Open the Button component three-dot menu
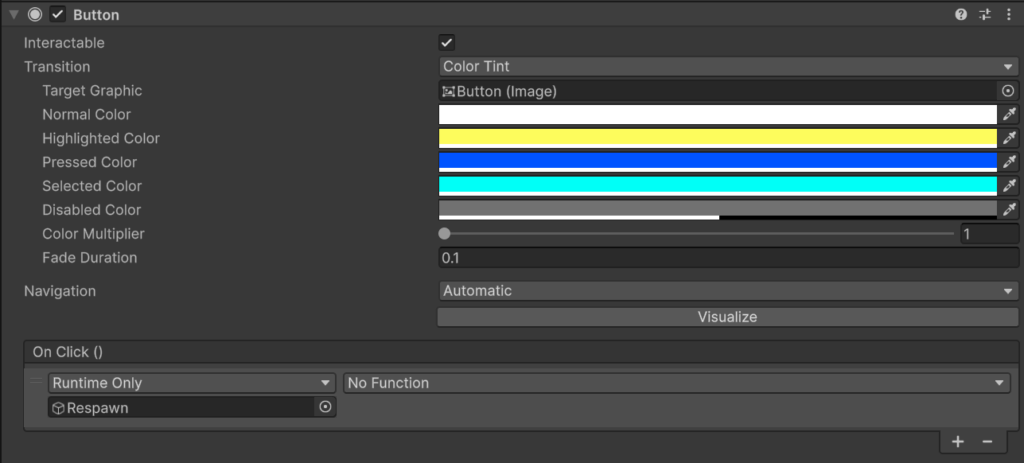 pyautogui.click(x=1008, y=14)
